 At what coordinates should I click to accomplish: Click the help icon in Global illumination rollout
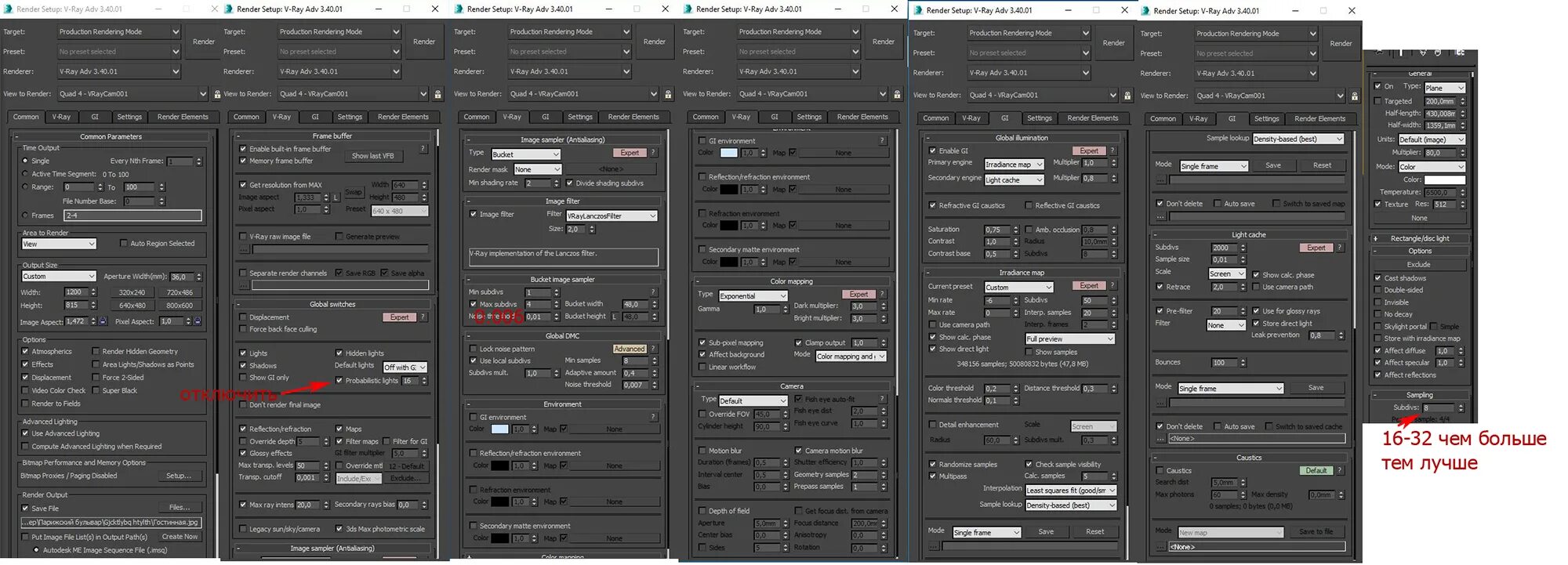pos(1112,150)
